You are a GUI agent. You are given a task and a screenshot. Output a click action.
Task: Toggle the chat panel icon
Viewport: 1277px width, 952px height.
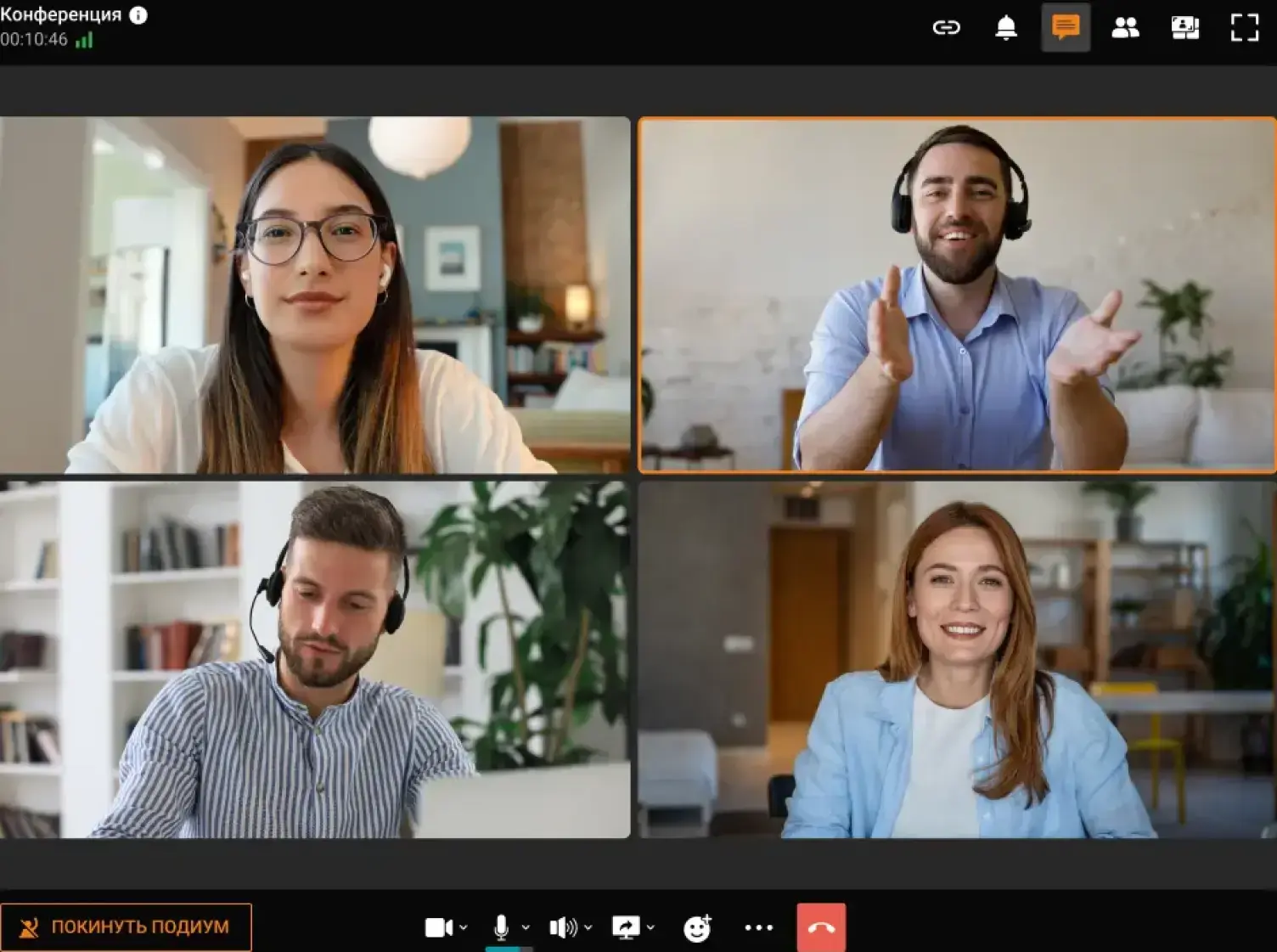(1066, 27)
